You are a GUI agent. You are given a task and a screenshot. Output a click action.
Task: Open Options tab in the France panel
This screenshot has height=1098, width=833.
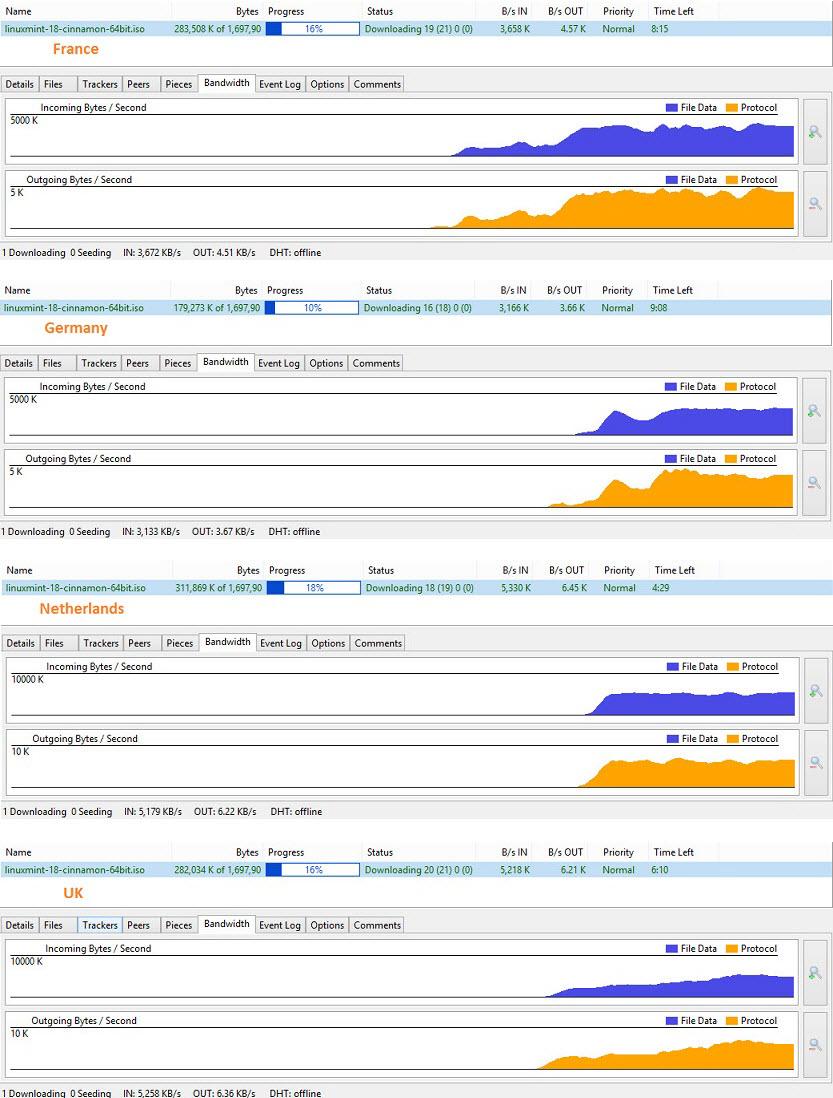327,84
